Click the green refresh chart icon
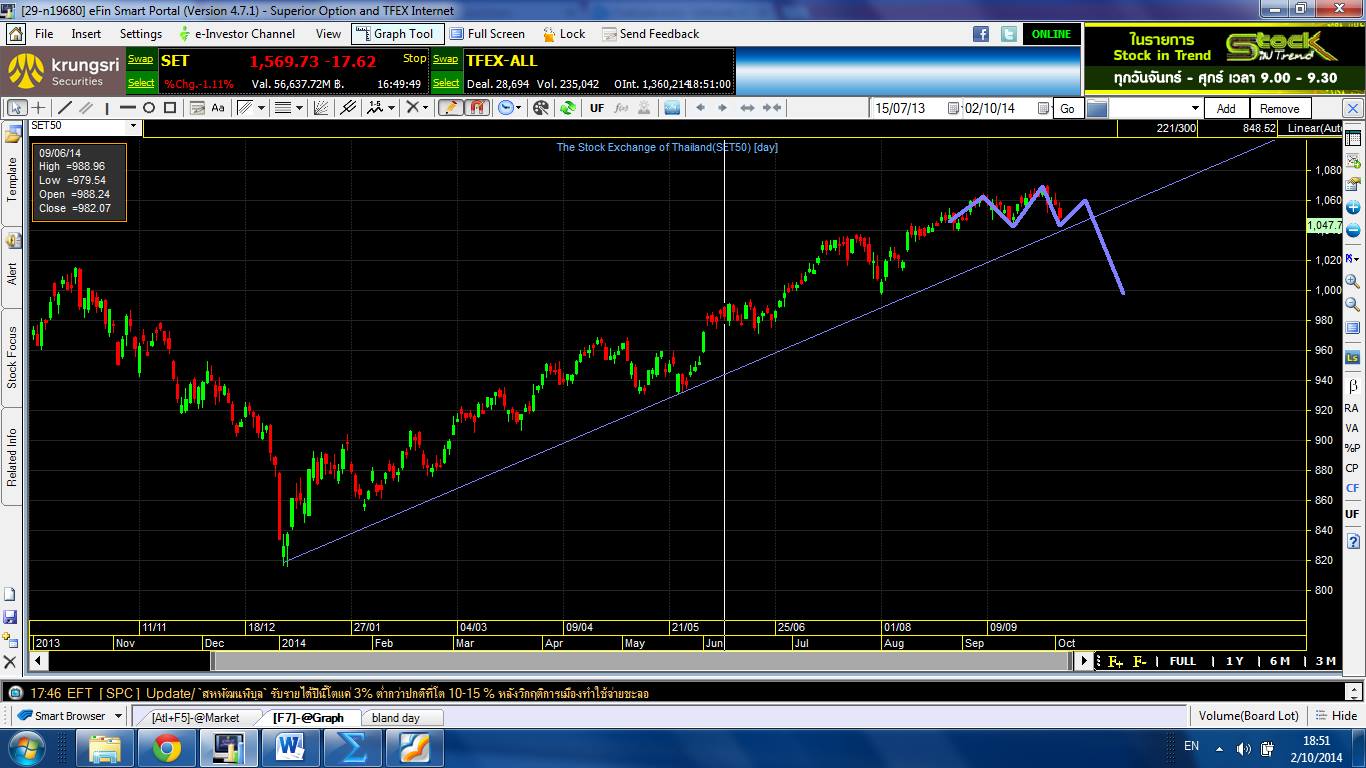Viewport: 1366px width, 768px height. (568, 108)
